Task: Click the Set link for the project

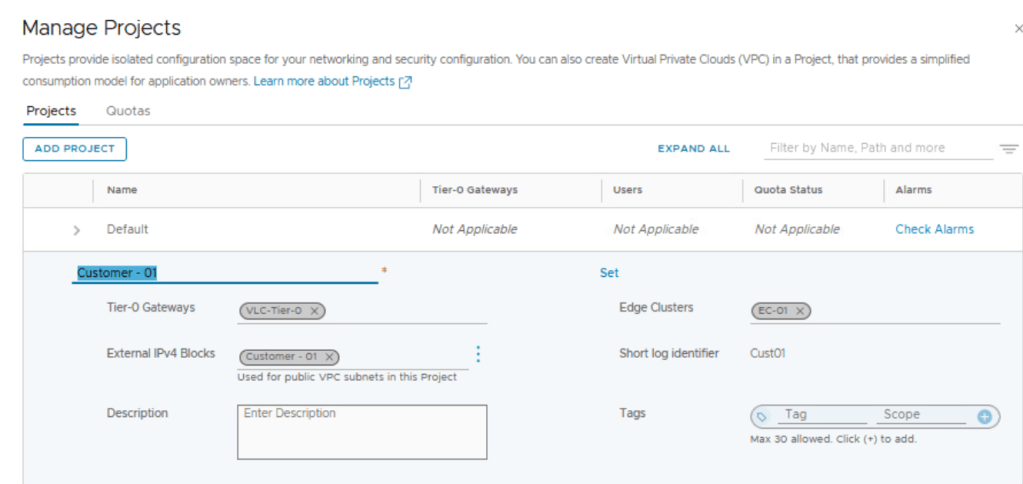Action: coord(609,273)
